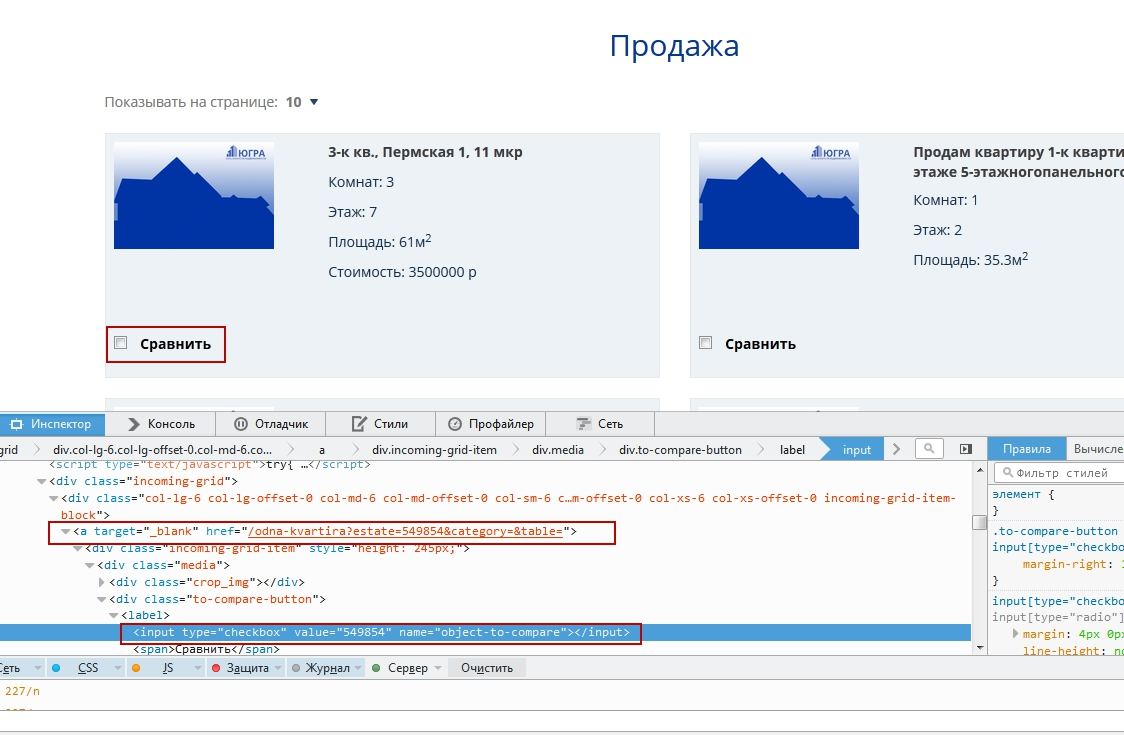1124x735 pixels.
Task: Open the JS filter dropdown arrow
Action: (x=197, y=668)
